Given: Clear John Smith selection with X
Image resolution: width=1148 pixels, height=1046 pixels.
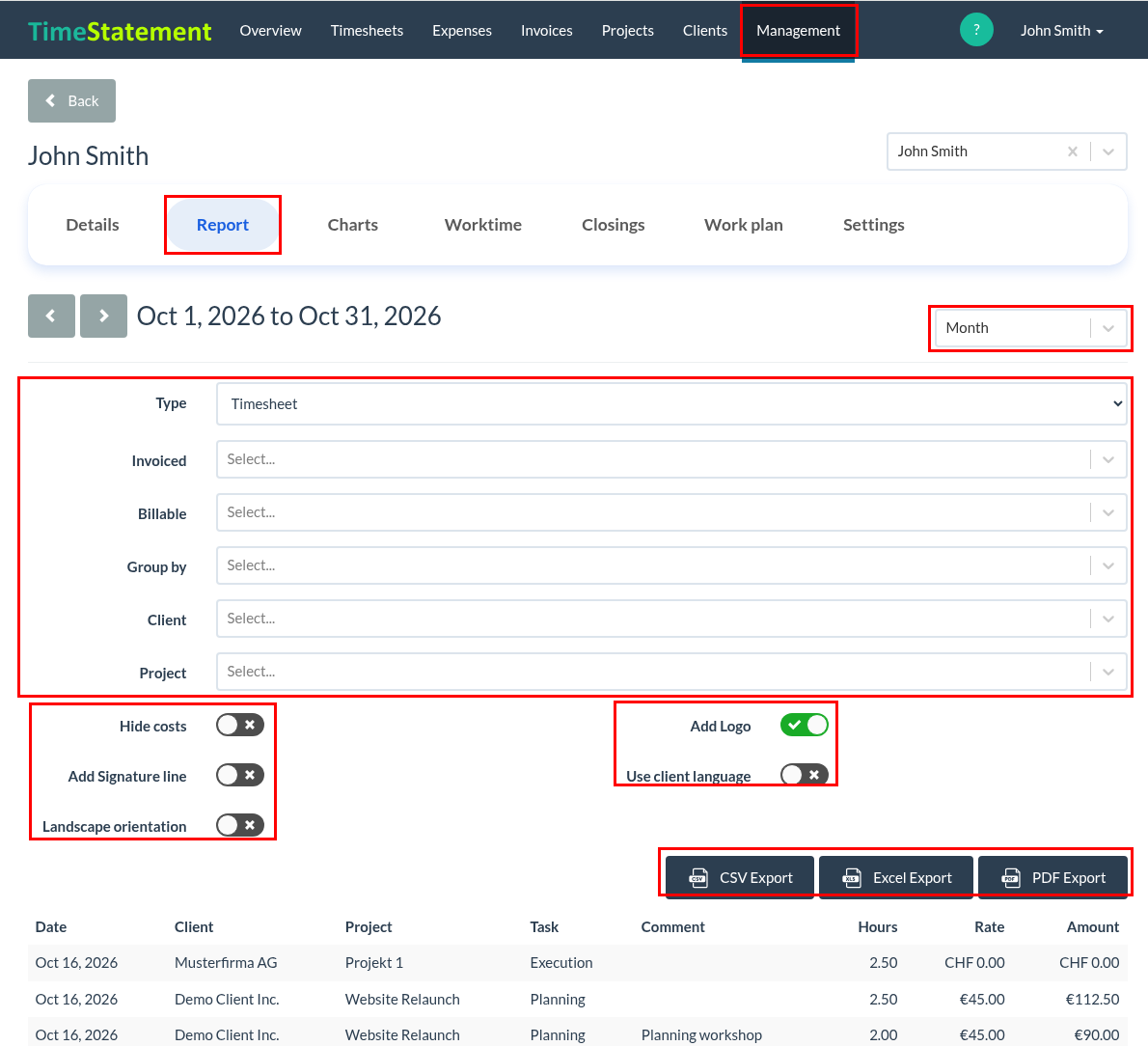Looking at the screenshot, I should tap(1073, 151).
